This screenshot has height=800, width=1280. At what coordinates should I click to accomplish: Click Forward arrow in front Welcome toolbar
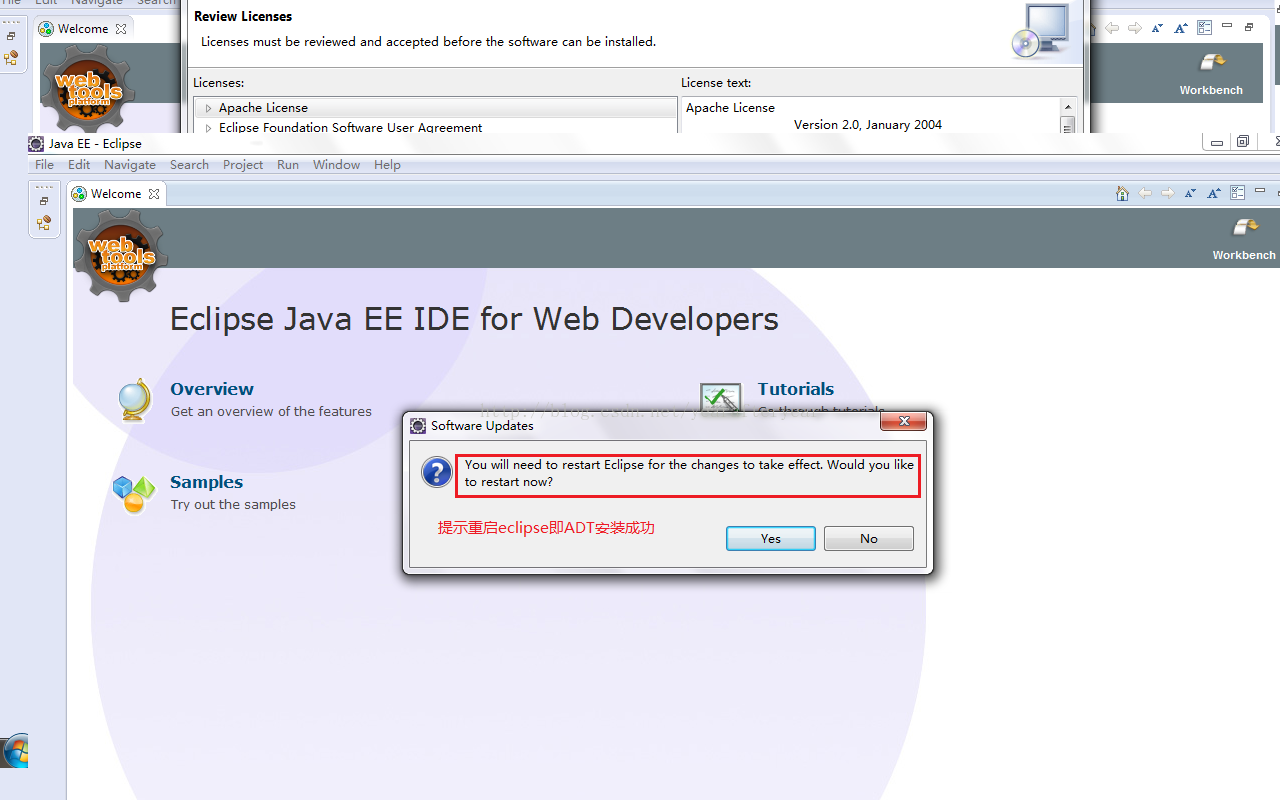[x=1167, y=193]
